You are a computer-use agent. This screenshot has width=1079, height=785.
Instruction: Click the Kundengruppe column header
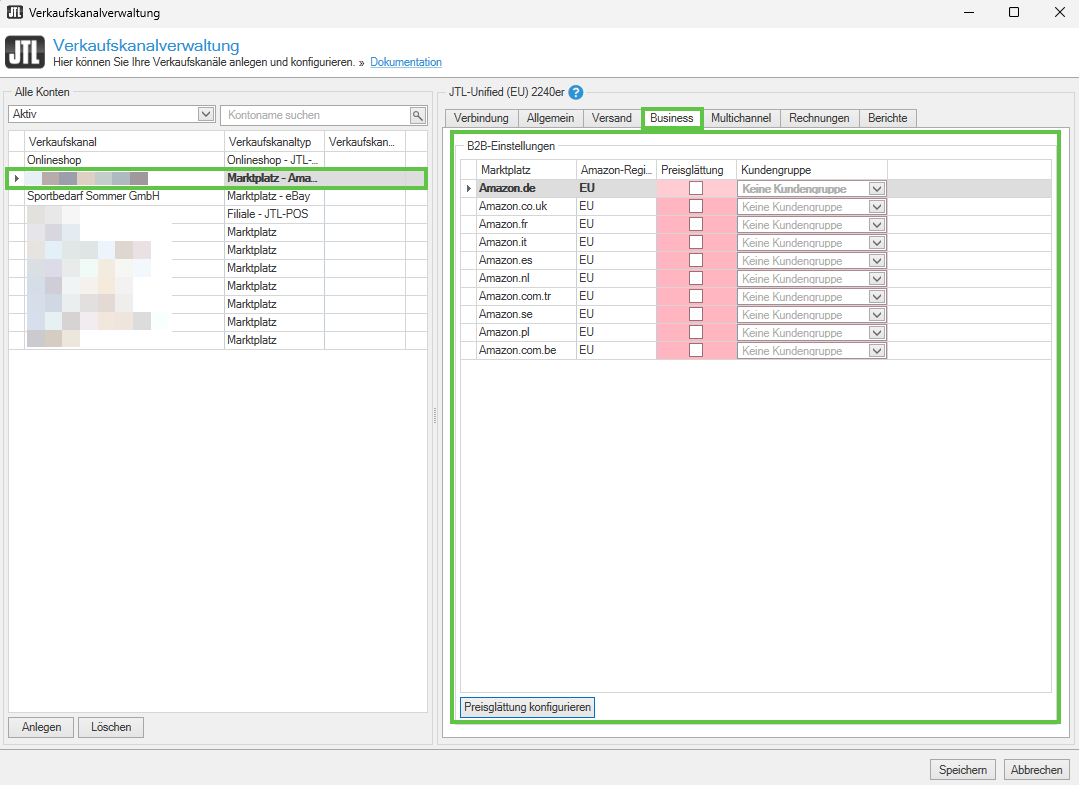(812, 169)
